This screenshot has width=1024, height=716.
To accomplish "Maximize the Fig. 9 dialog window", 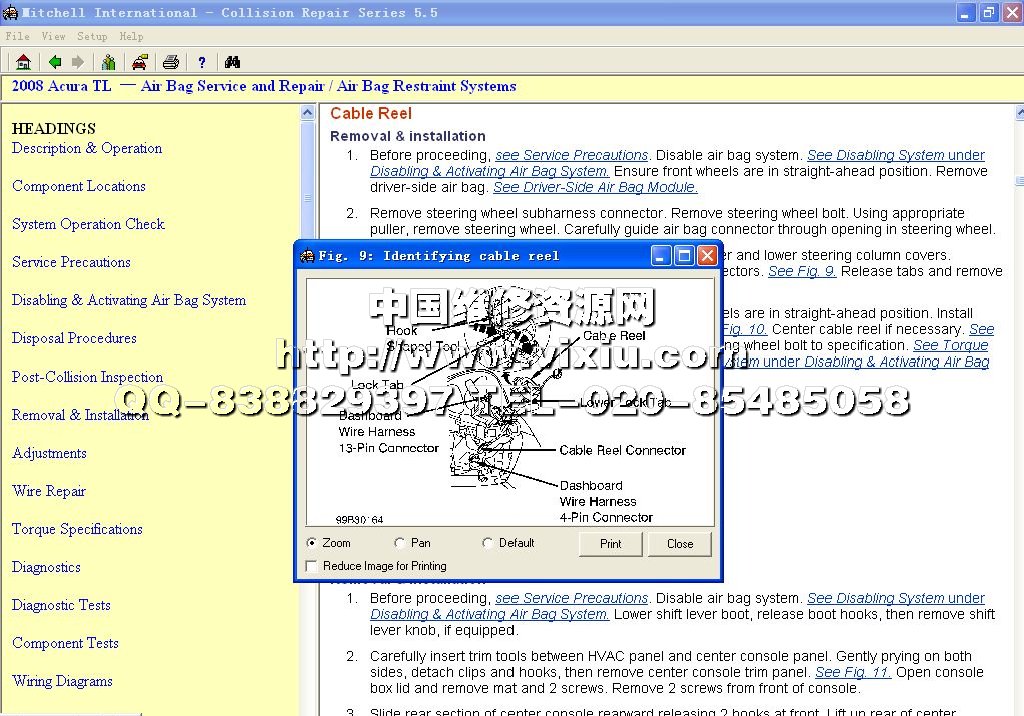I will pyautogui.click(x=684, y=256).
